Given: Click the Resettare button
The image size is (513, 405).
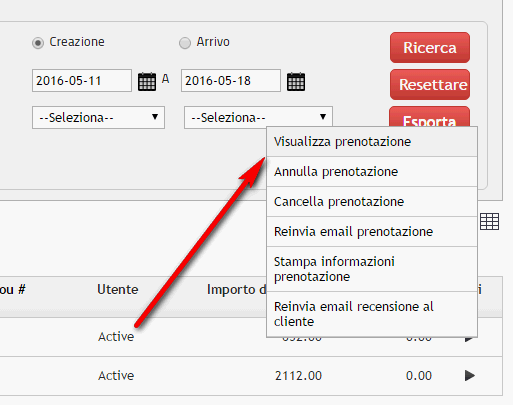Looking at the screenshot, I should [x=430, y=85].
